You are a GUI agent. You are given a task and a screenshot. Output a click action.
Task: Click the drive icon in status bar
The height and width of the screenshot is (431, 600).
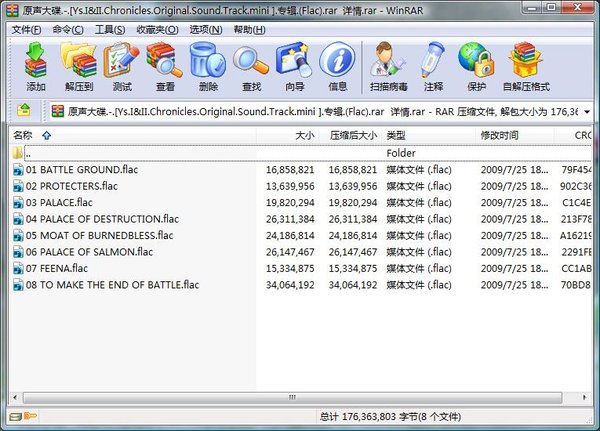click(x=16, y=416)
